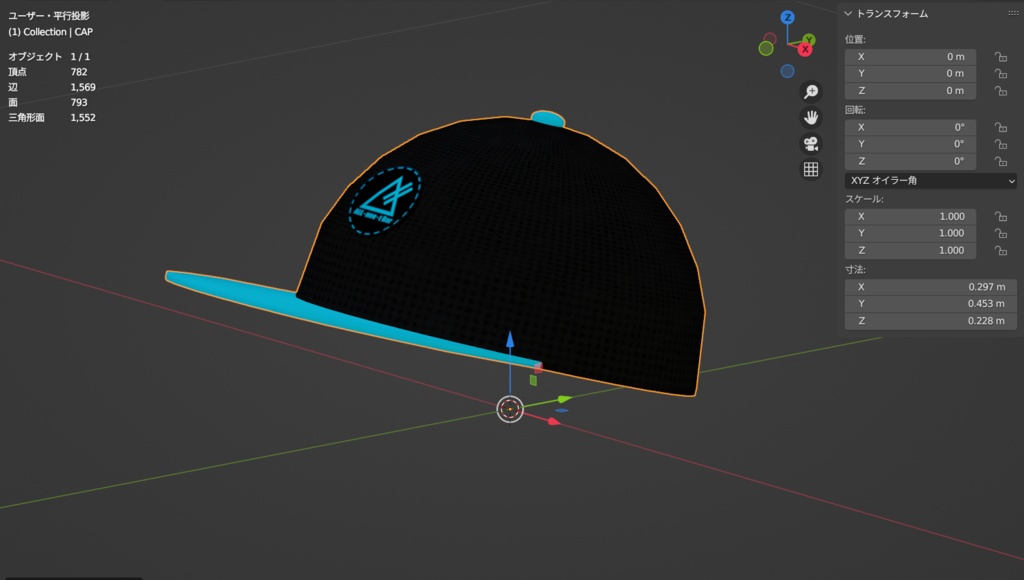The image size is (1024, 580).
Task: Click the blue Z move gizmo arrow
Action: [x=510, y=340]
